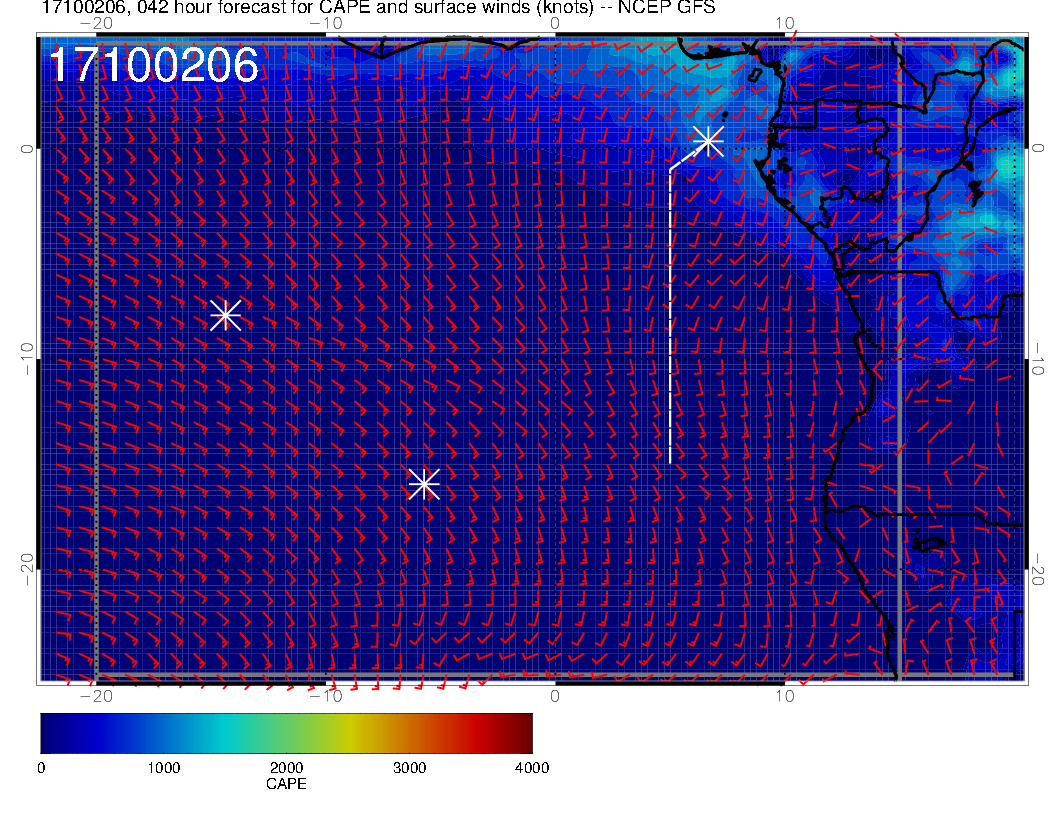
Task: Click the left axis latitude label -10
Action: (x=26, y=359)
